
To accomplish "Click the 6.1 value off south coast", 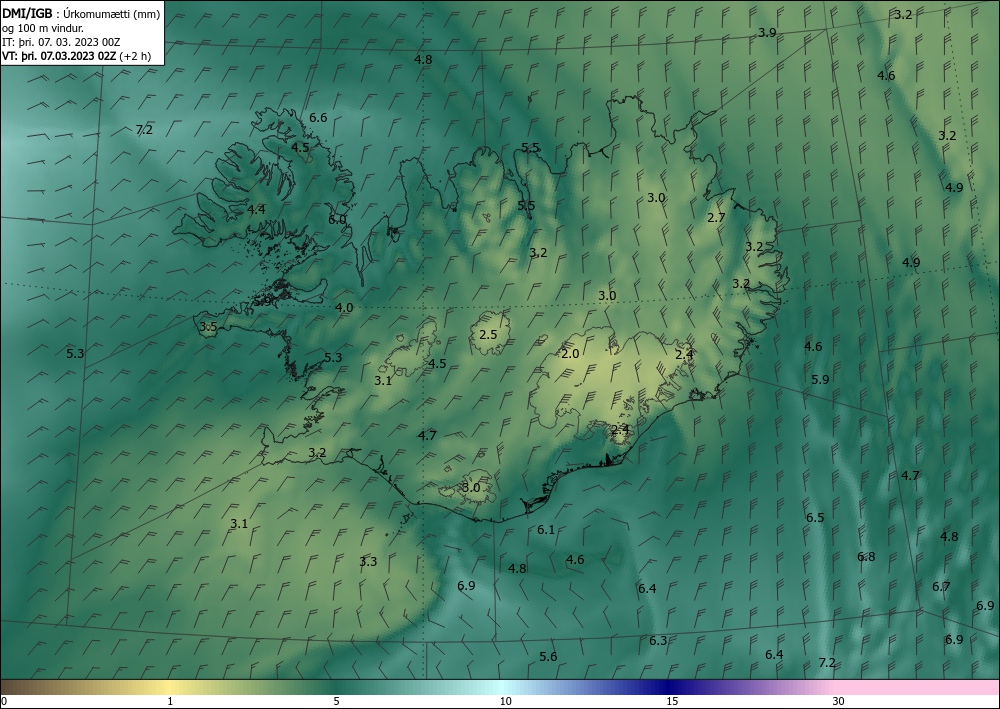I will (546, 530).
